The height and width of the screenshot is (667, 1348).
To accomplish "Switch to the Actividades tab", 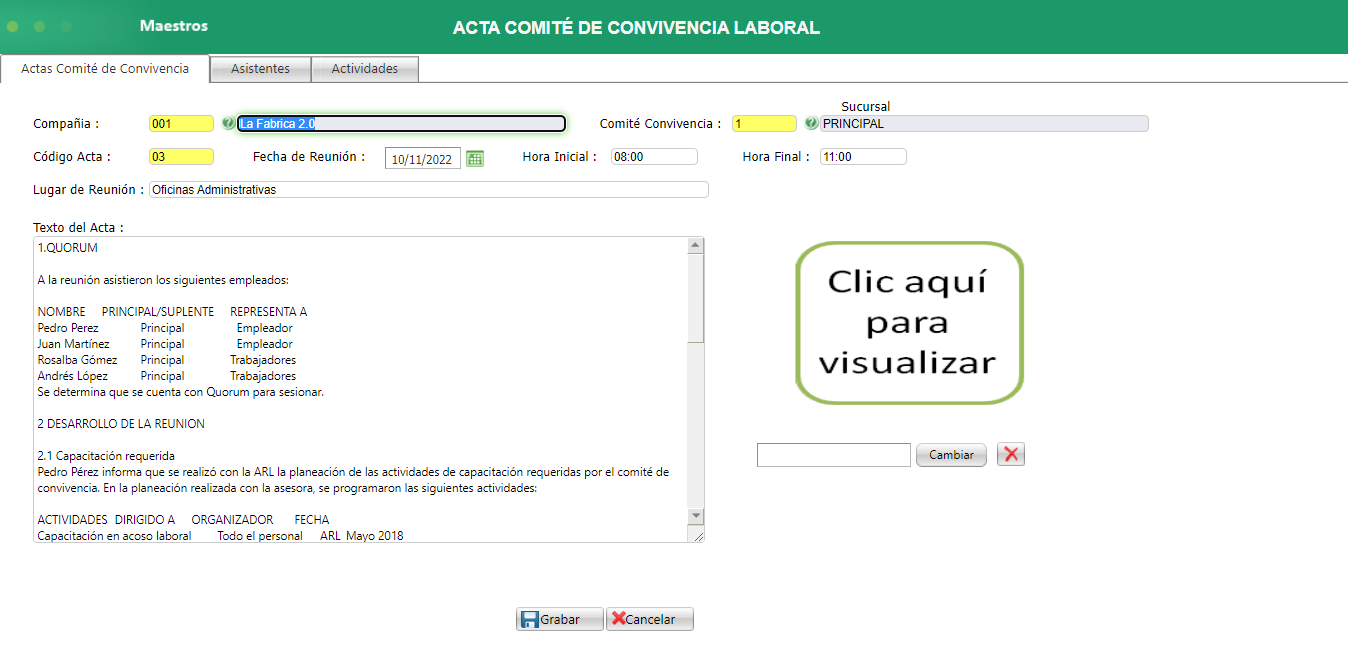I will click(365, 68).
